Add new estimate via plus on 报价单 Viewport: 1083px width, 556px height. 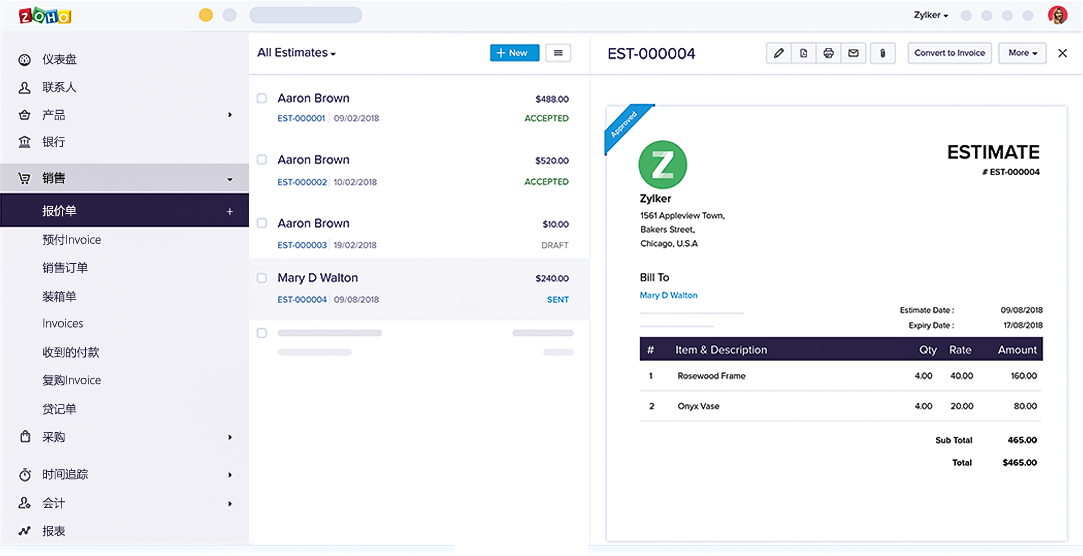(230, 211)
